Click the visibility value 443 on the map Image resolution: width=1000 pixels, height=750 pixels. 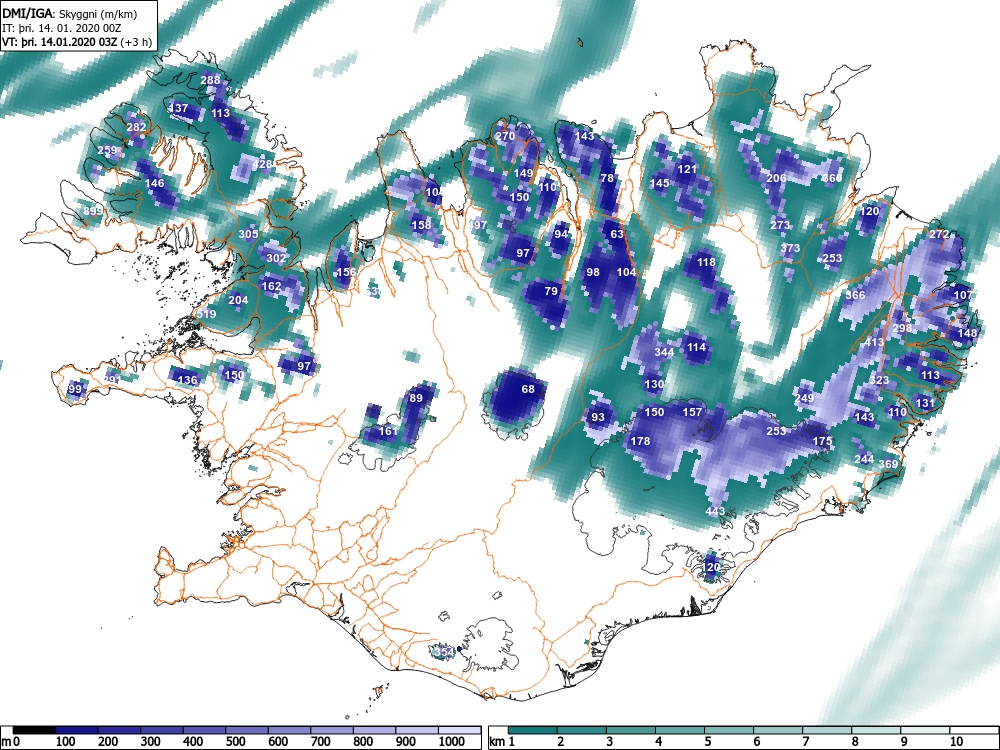[716, 511]
